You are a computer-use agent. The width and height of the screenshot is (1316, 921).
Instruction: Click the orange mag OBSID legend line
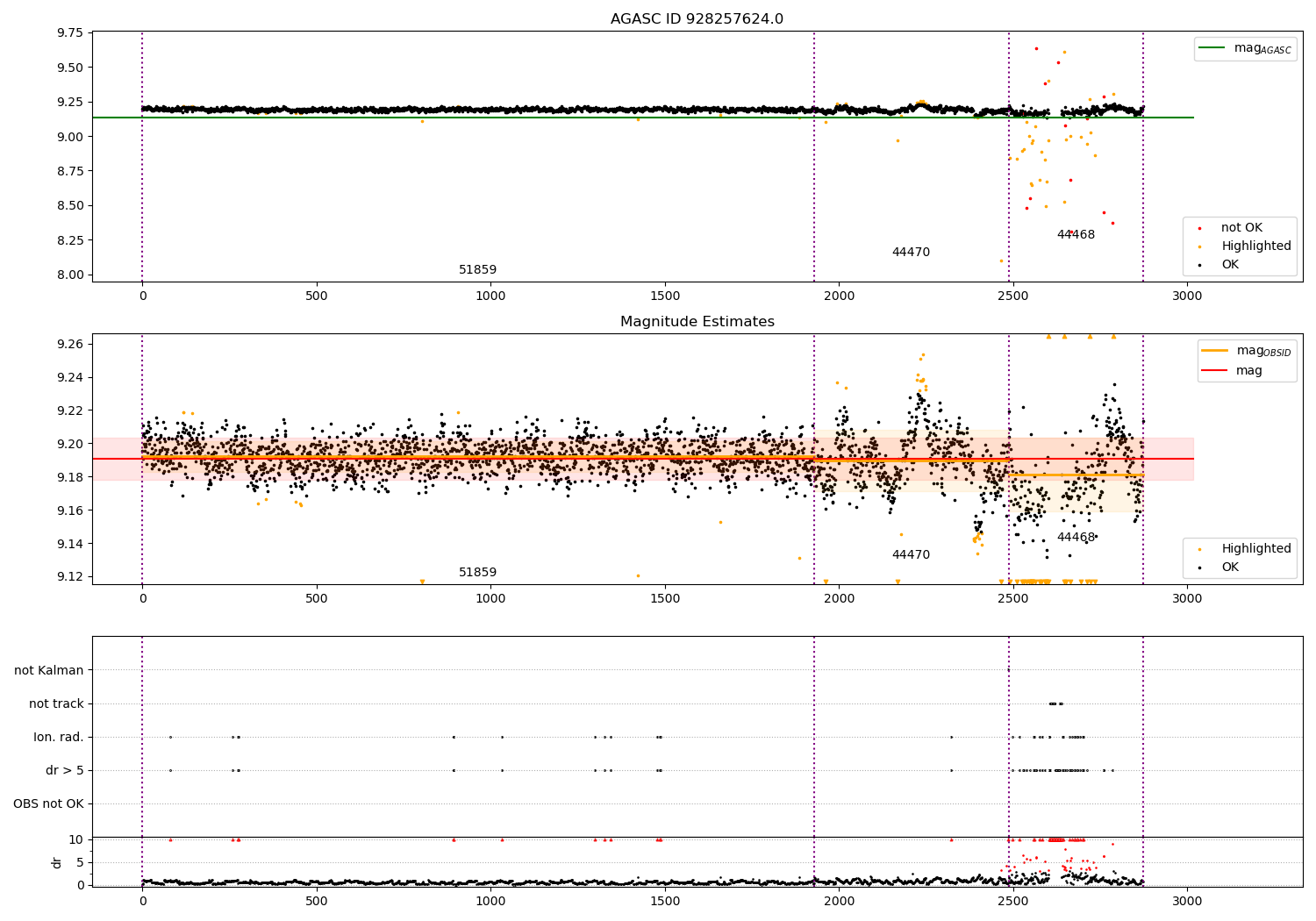1215,351
